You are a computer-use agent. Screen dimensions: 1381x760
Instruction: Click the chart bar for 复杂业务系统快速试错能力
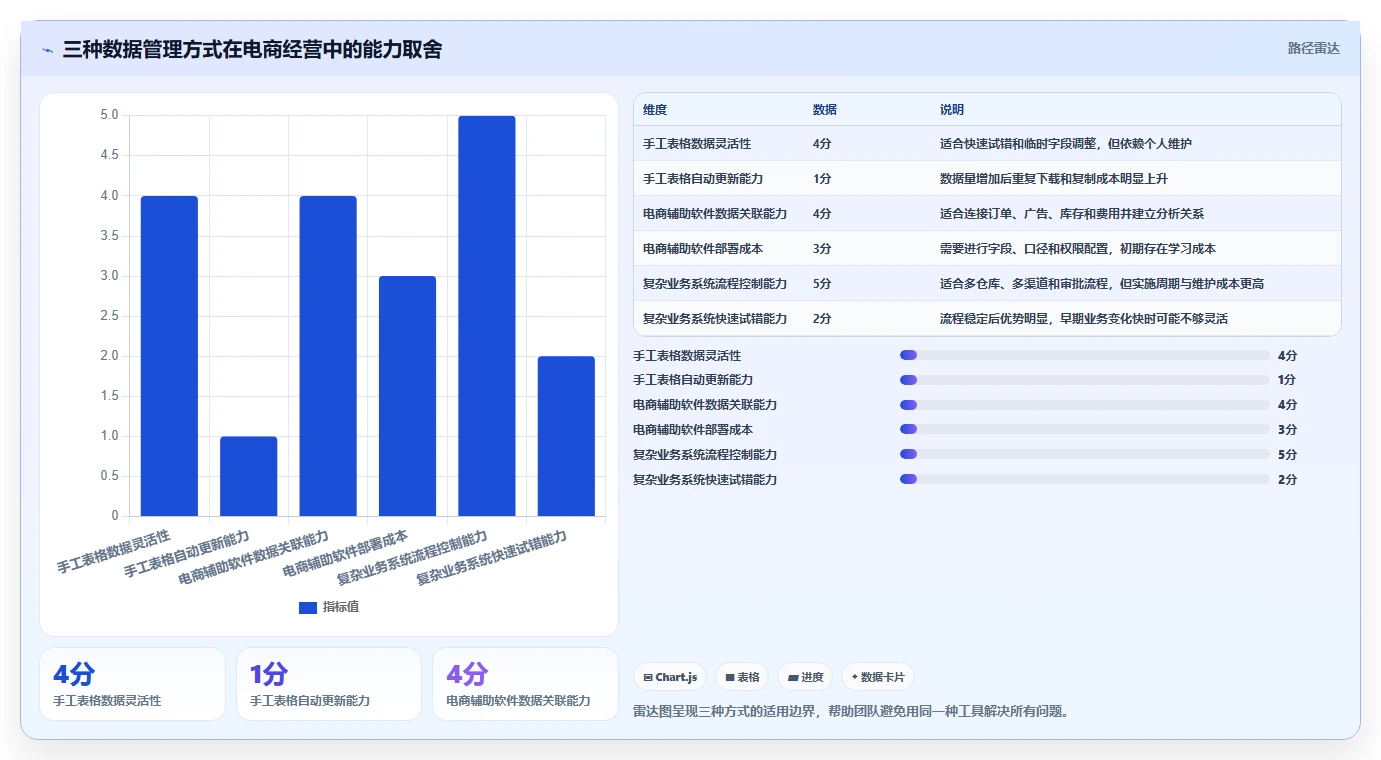566,436
